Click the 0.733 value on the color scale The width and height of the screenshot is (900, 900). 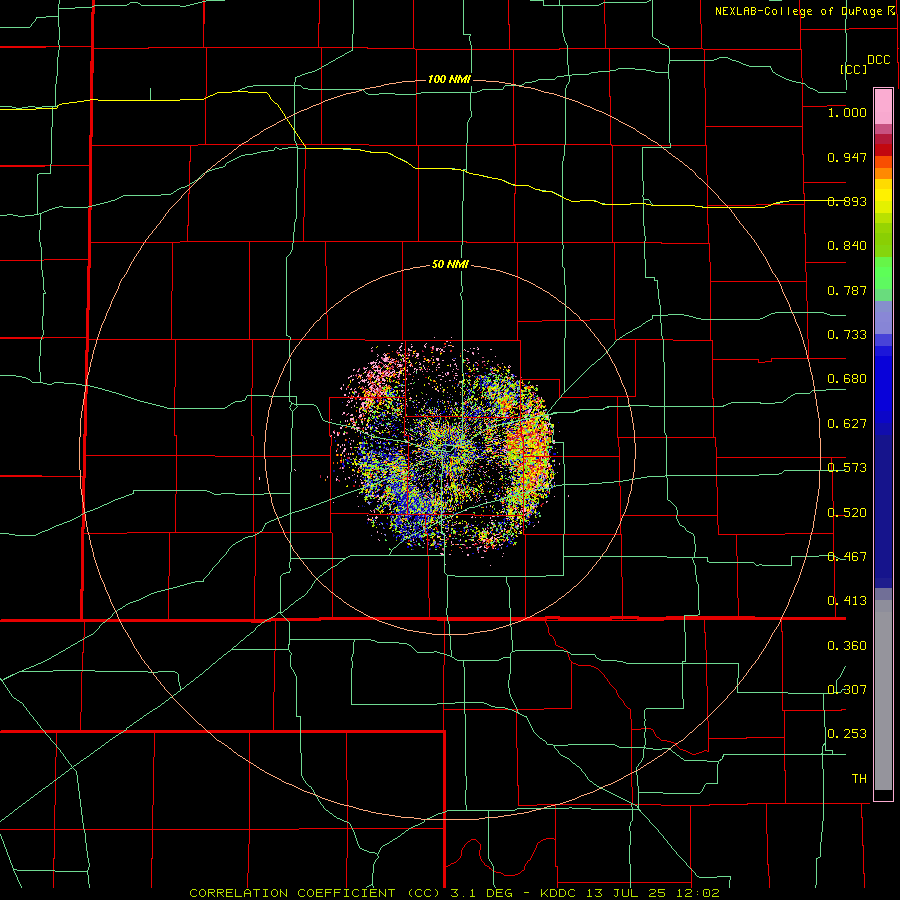pyautogui.click(x=847, y=335)
